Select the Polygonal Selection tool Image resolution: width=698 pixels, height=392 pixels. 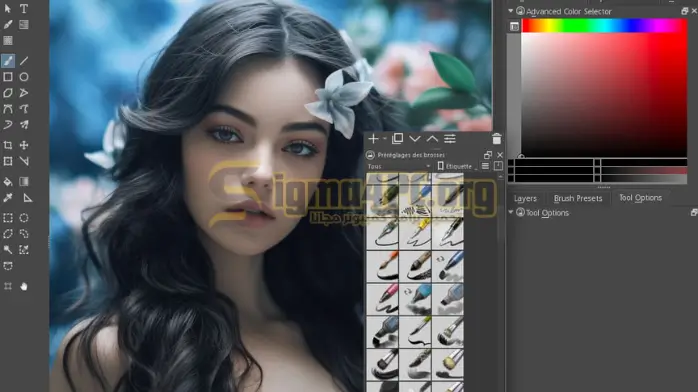coord(8,234)
